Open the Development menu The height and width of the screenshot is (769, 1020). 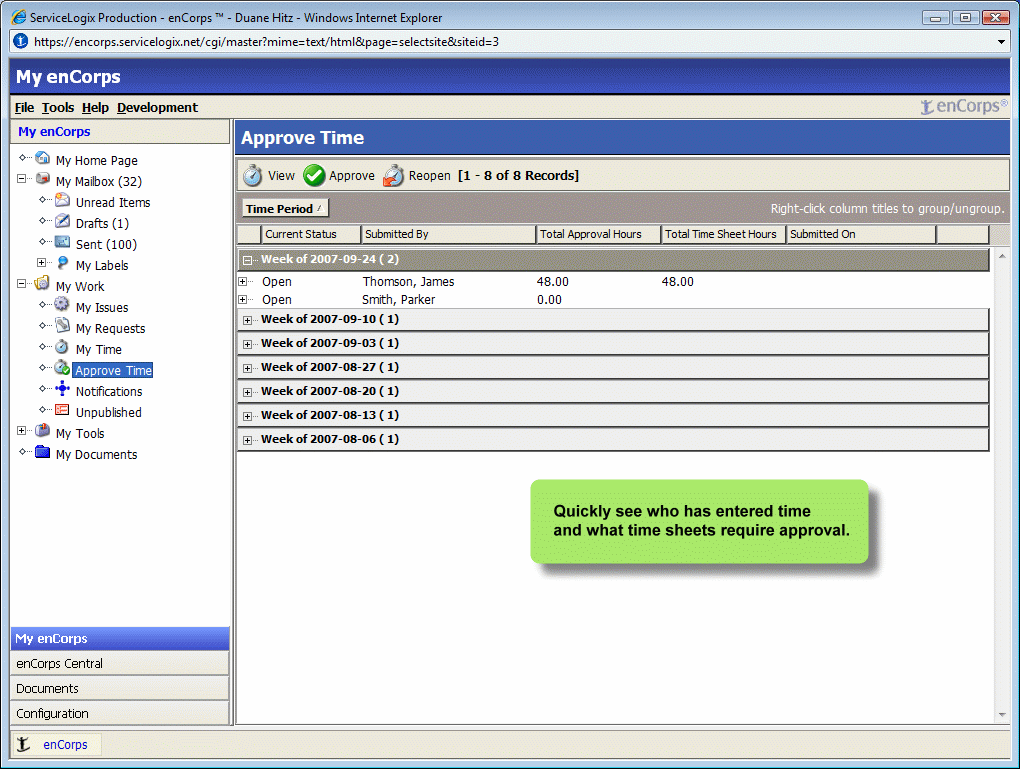pos(157,107)
